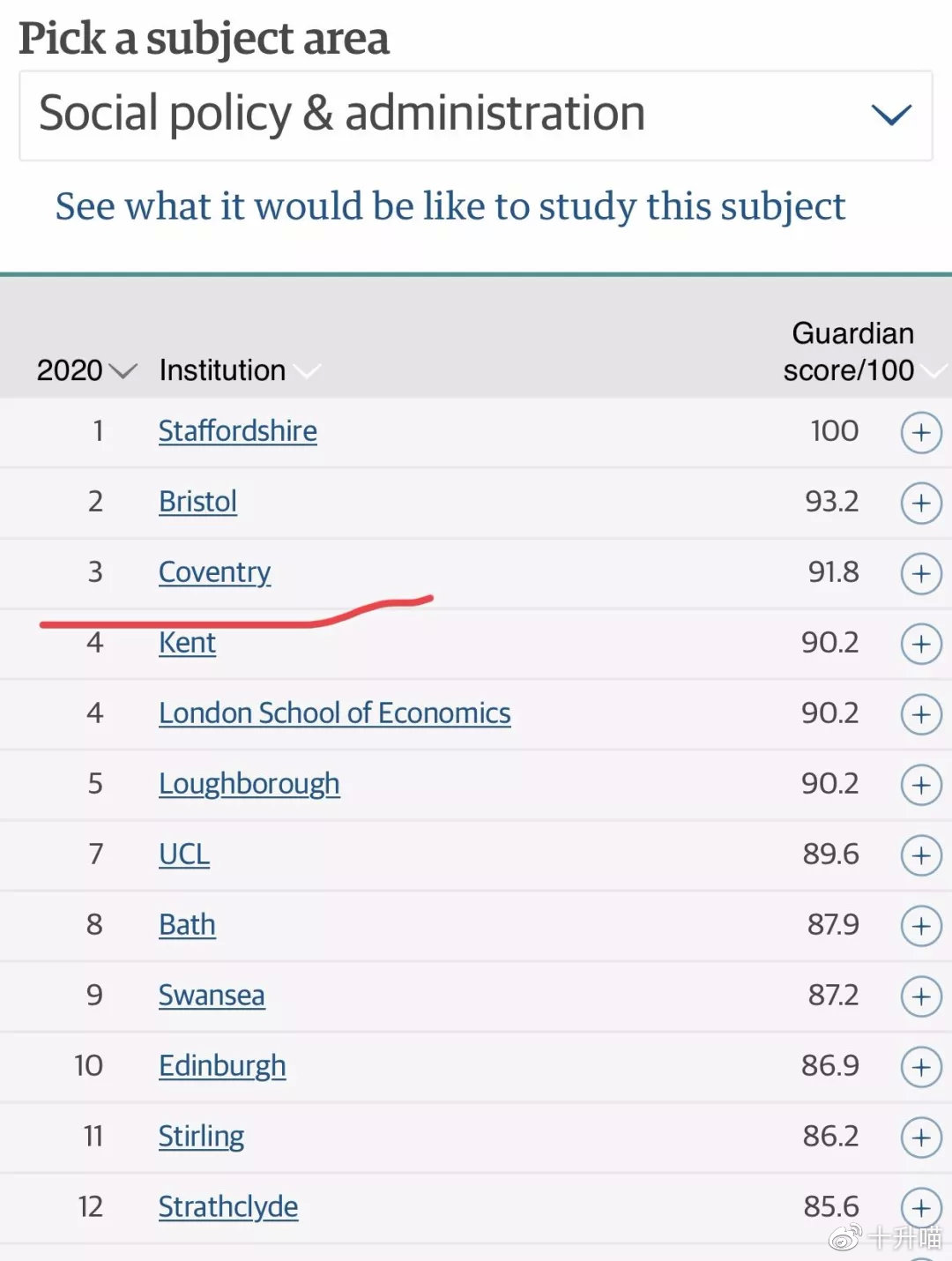Show Loughborough details via plus icon

tap(921, 785)
